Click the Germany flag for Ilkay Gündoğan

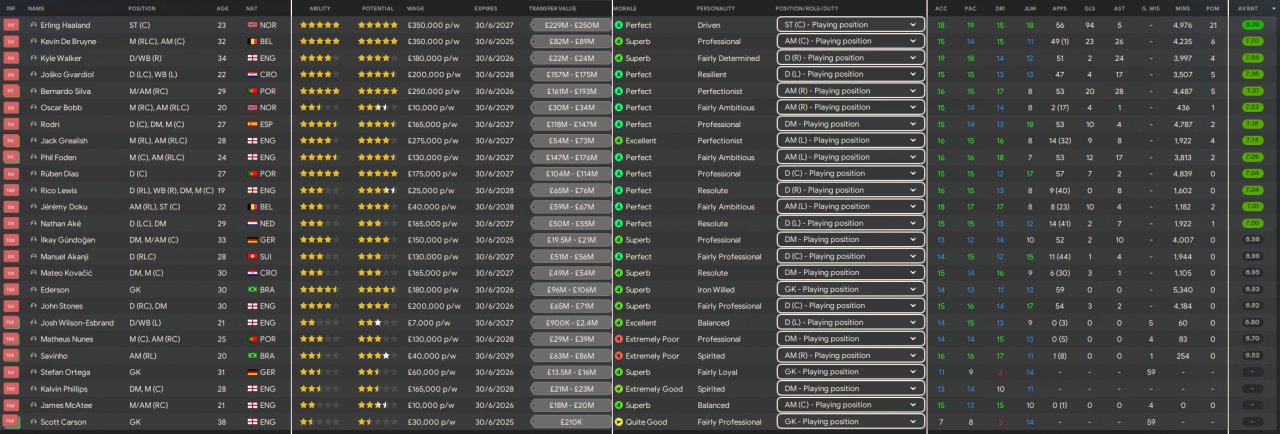251,240
